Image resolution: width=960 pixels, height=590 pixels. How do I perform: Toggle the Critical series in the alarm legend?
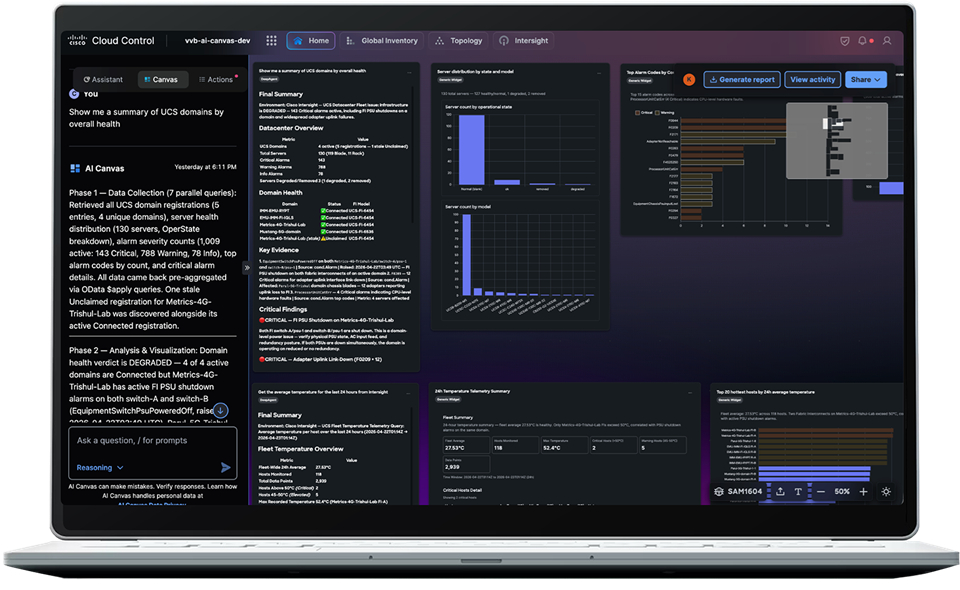point(643,113)
